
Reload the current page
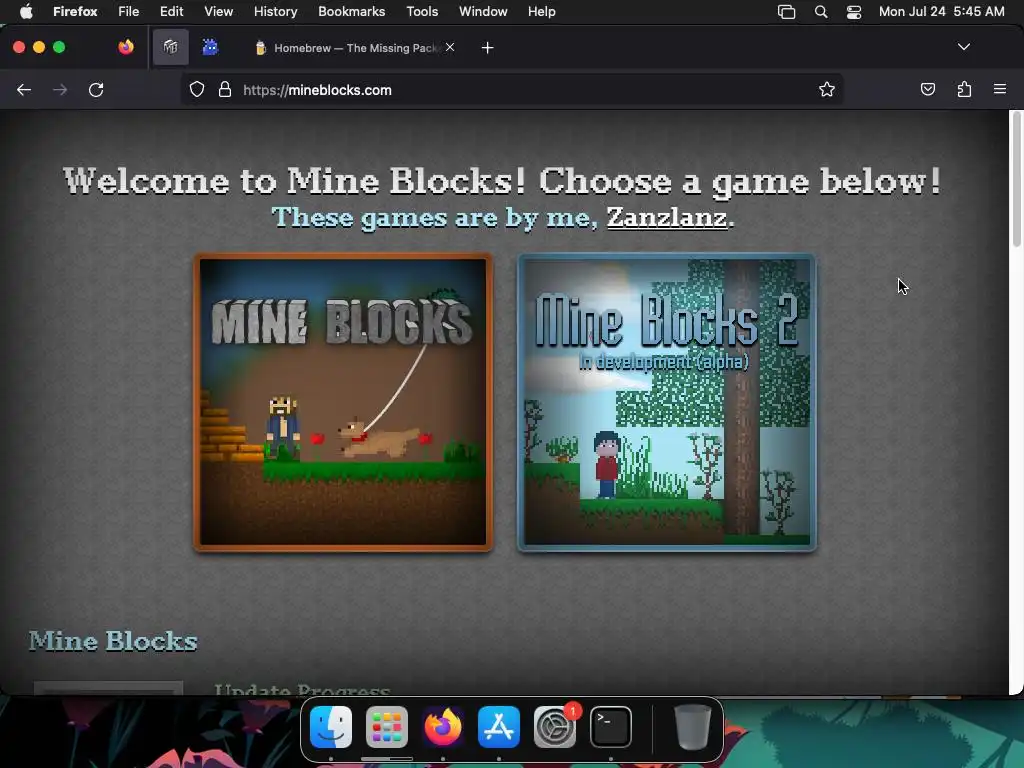[96, 90]
